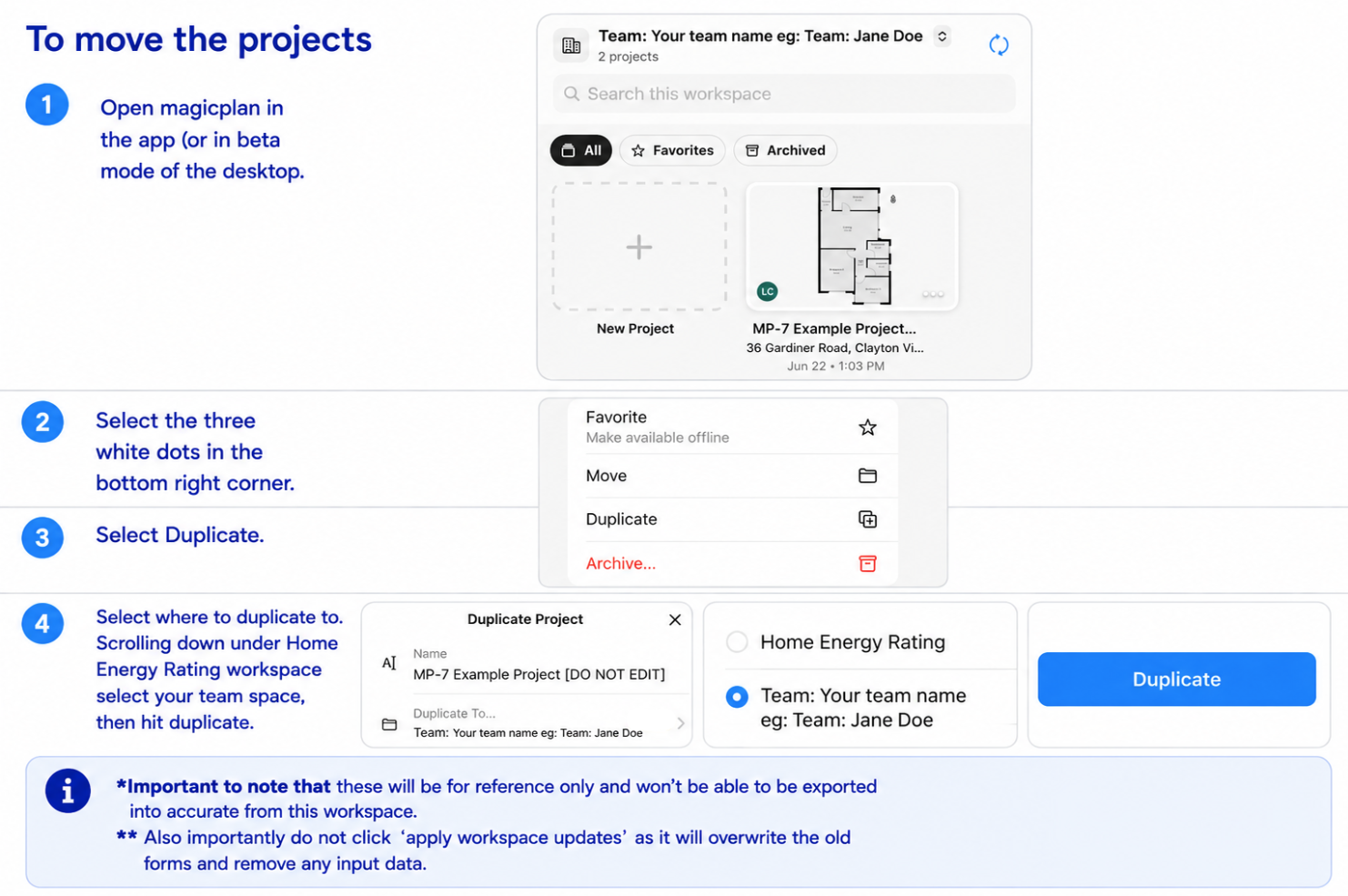Image resolution: width=1348 pixels, height=896 pixels.
Task: Open the three dots menu on MP-7 card
Action: [x=933, y=294]
